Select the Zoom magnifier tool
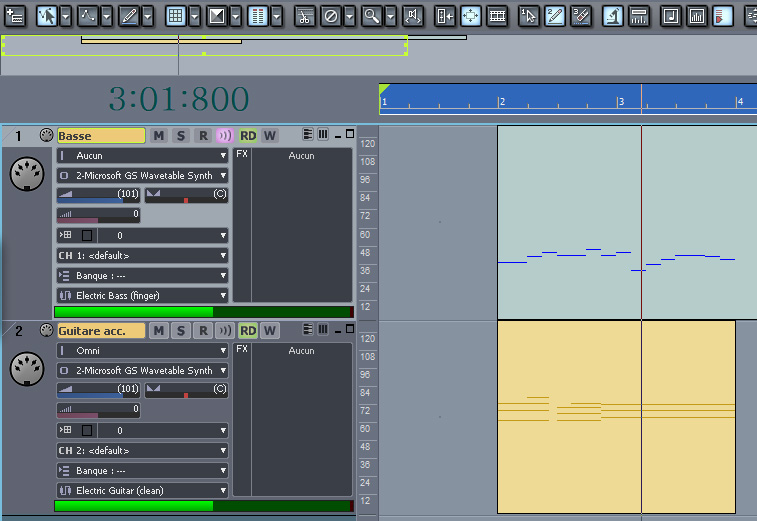This screenshot has height=521, width=757. point(372,16)
